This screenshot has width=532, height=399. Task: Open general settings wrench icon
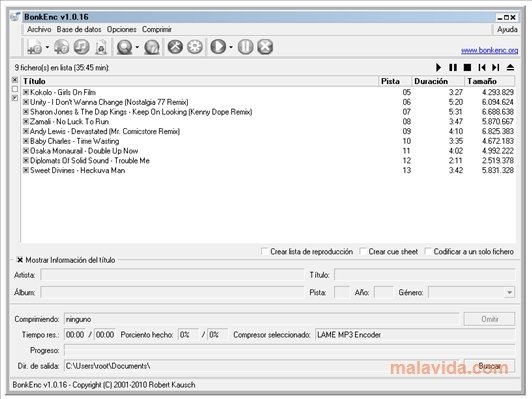coord(175,47)
